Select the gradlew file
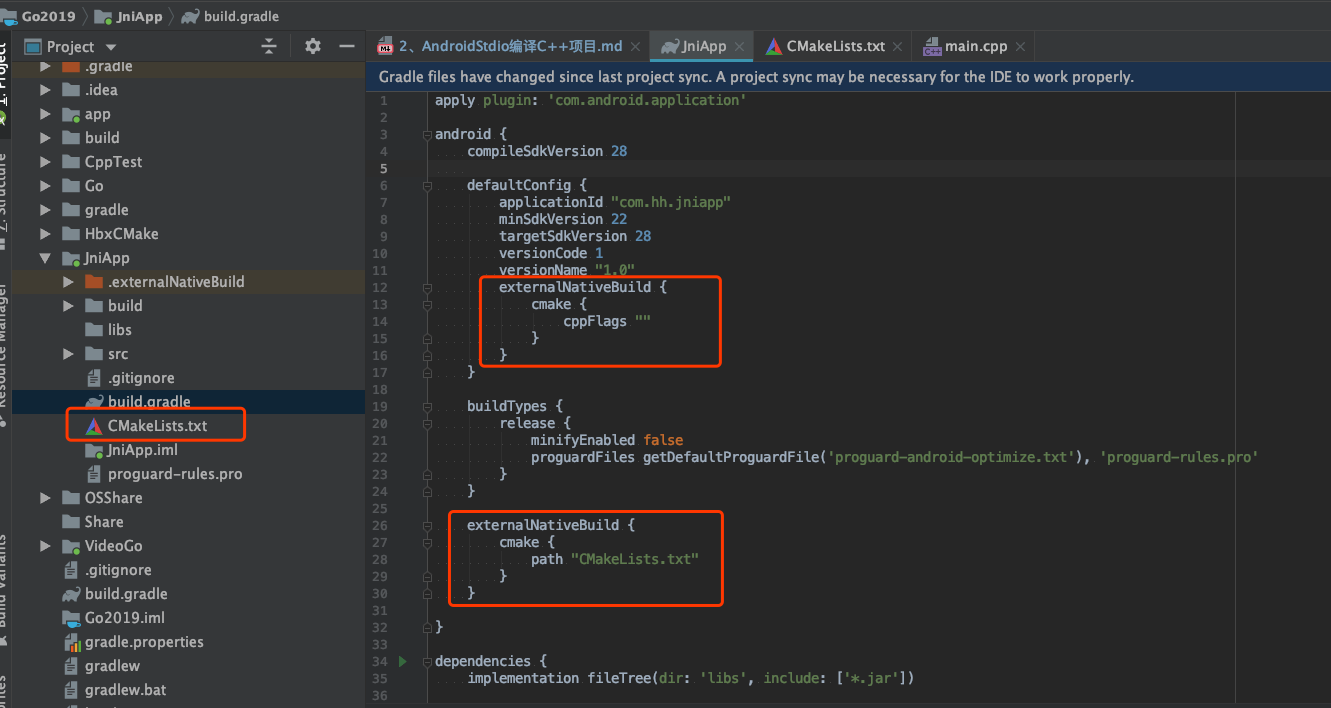The image size is (1331, 708). (x=112, y=666)
